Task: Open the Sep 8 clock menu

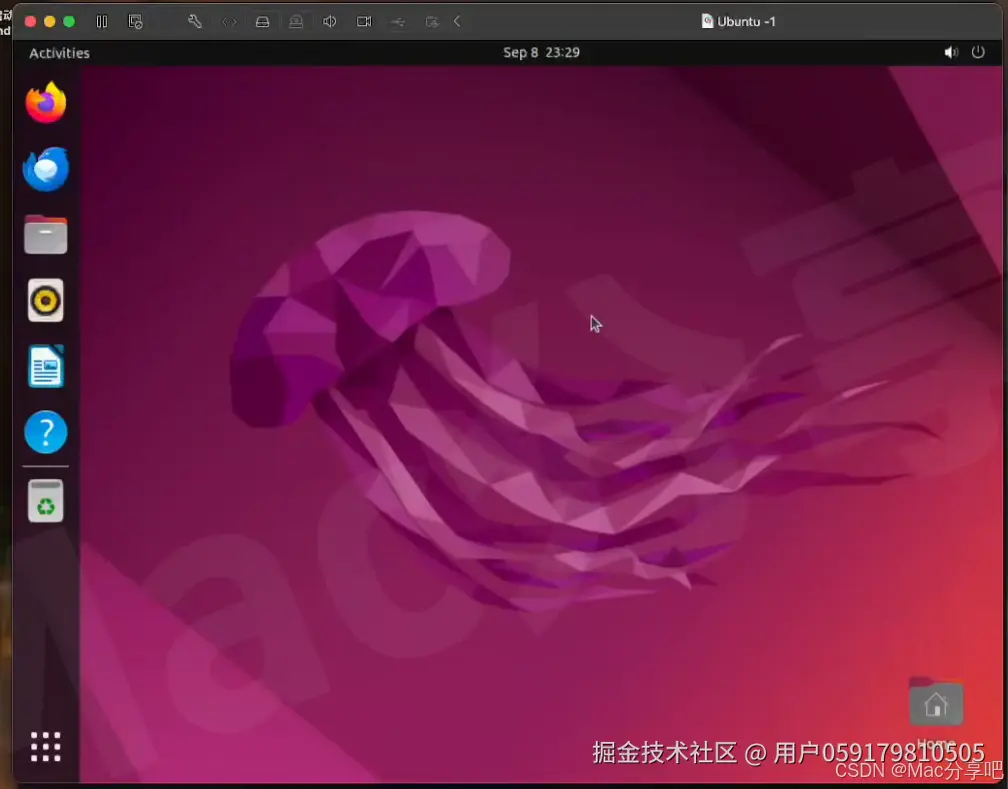Action: tap(542, 52)
